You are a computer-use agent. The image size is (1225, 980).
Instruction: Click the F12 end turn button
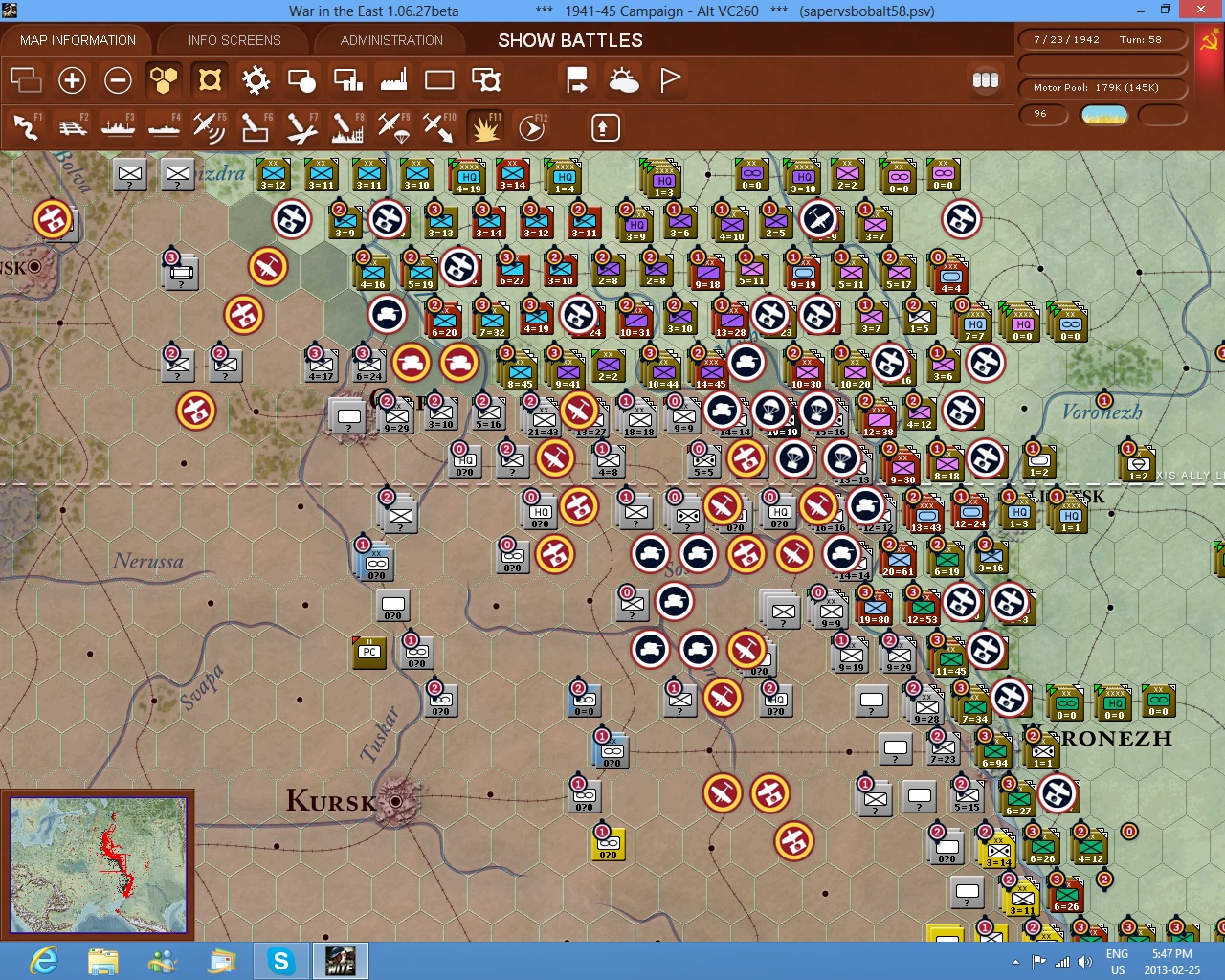(532, 126)
